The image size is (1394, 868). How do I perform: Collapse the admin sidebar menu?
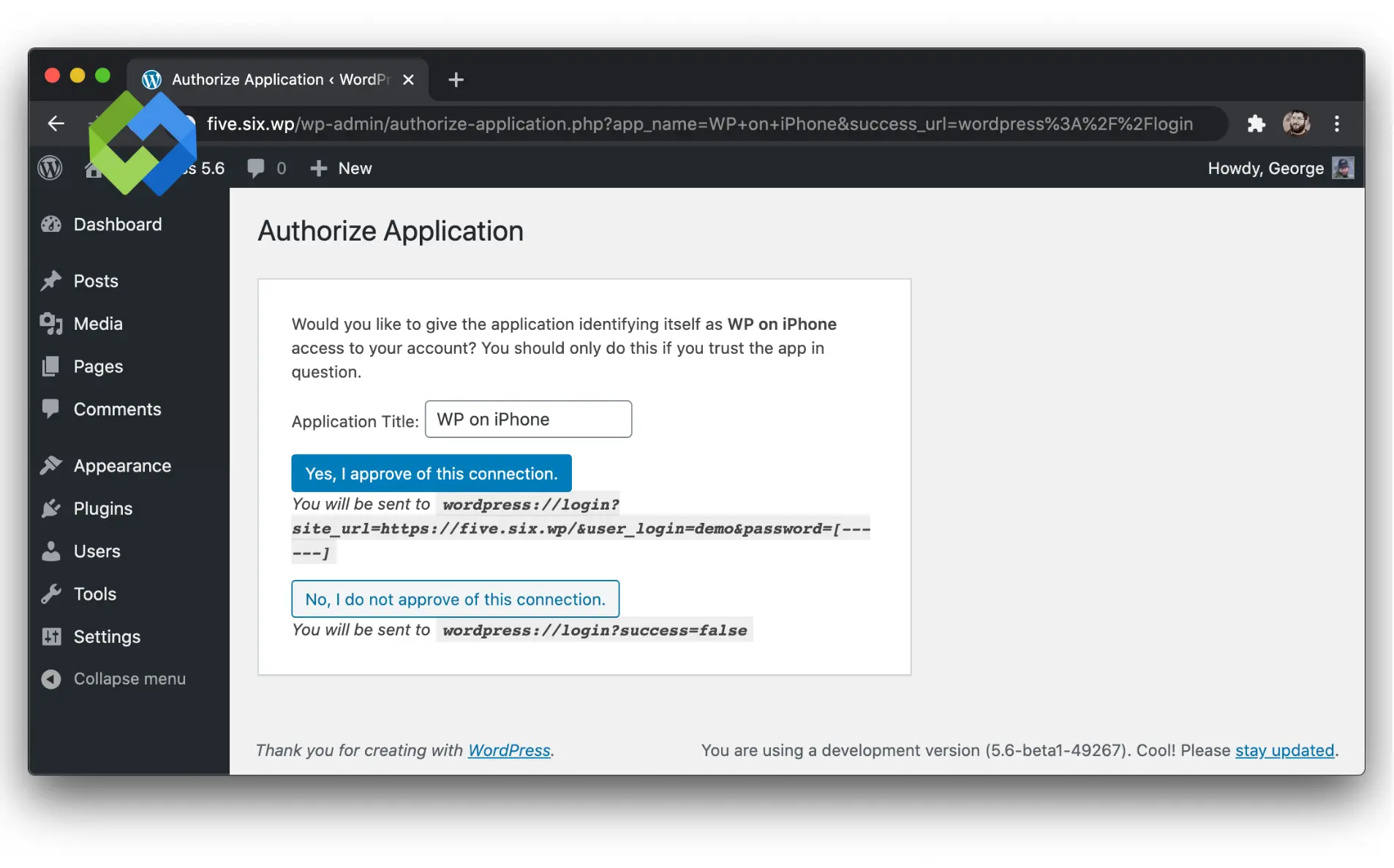click(x=129, y=679)
